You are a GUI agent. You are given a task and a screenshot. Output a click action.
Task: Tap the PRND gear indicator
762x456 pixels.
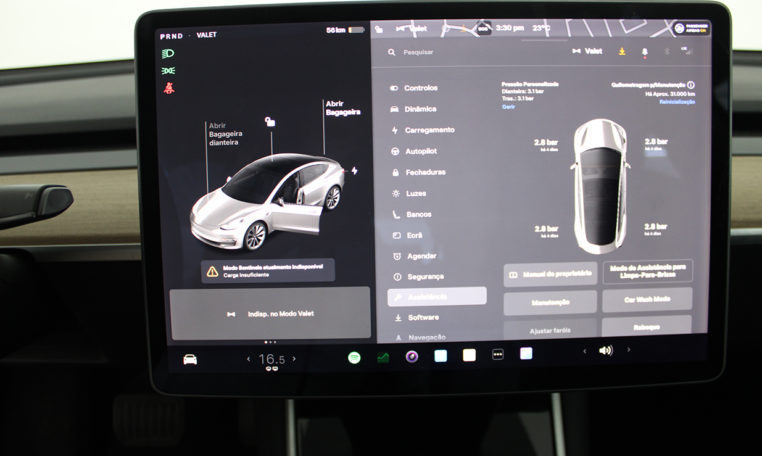coord(172,36)
